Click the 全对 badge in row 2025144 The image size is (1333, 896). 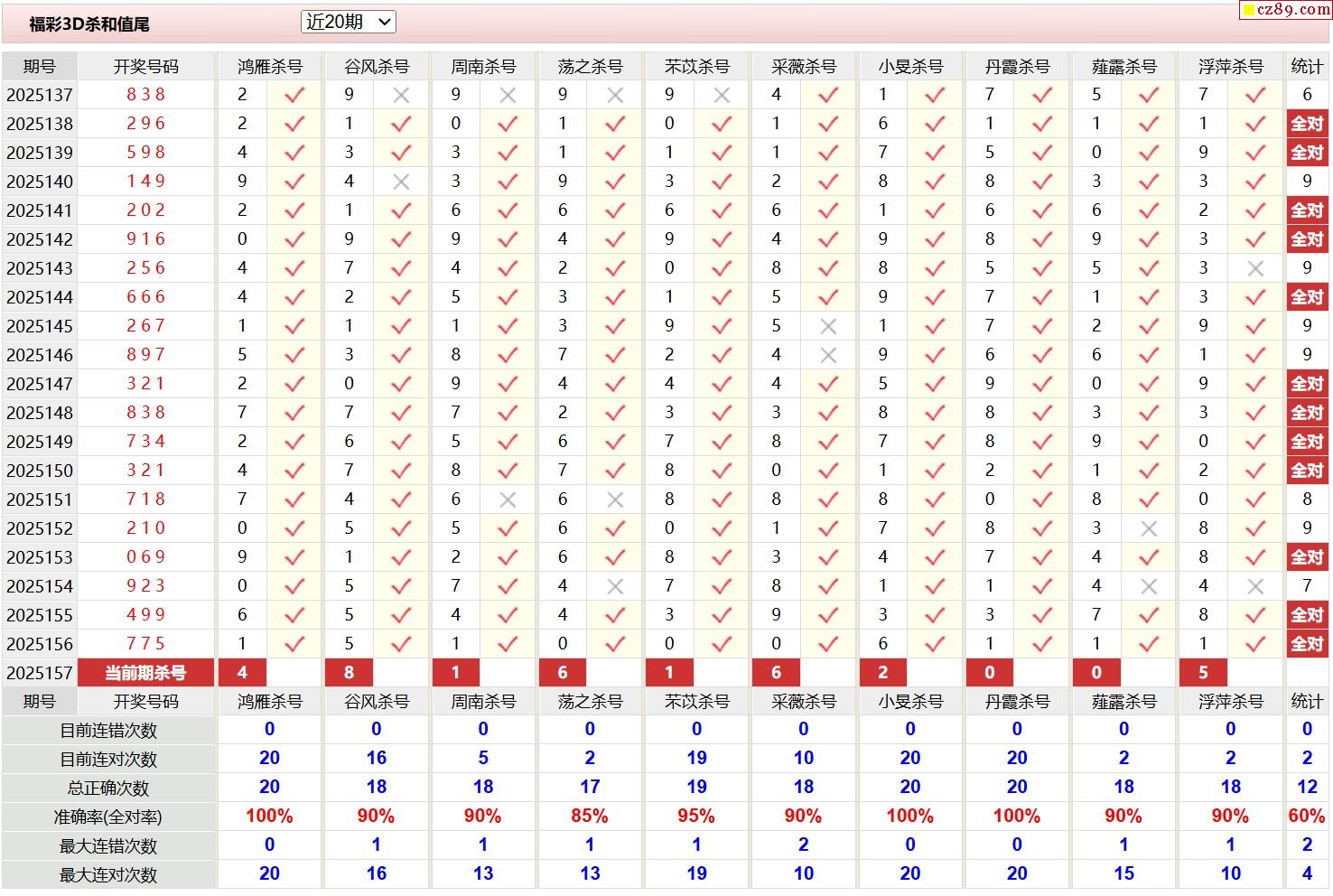[x=1307, y=296]
